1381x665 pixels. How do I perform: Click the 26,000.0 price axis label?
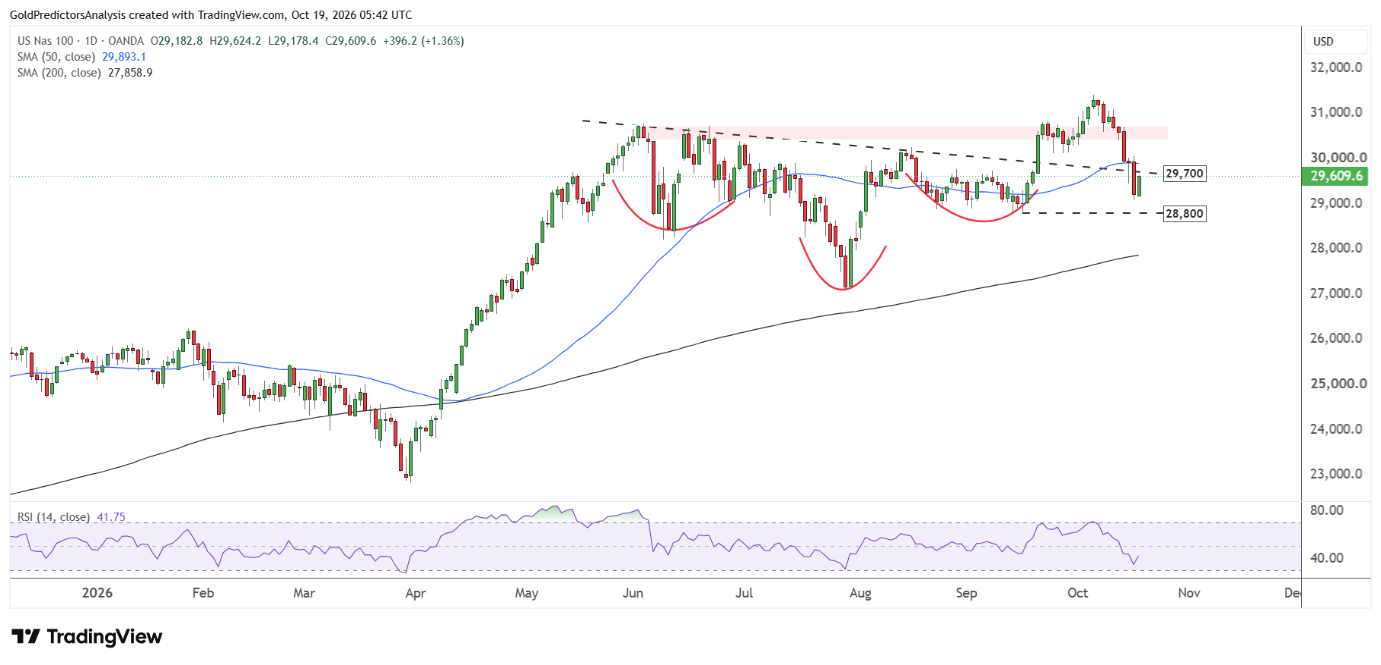1337,338
